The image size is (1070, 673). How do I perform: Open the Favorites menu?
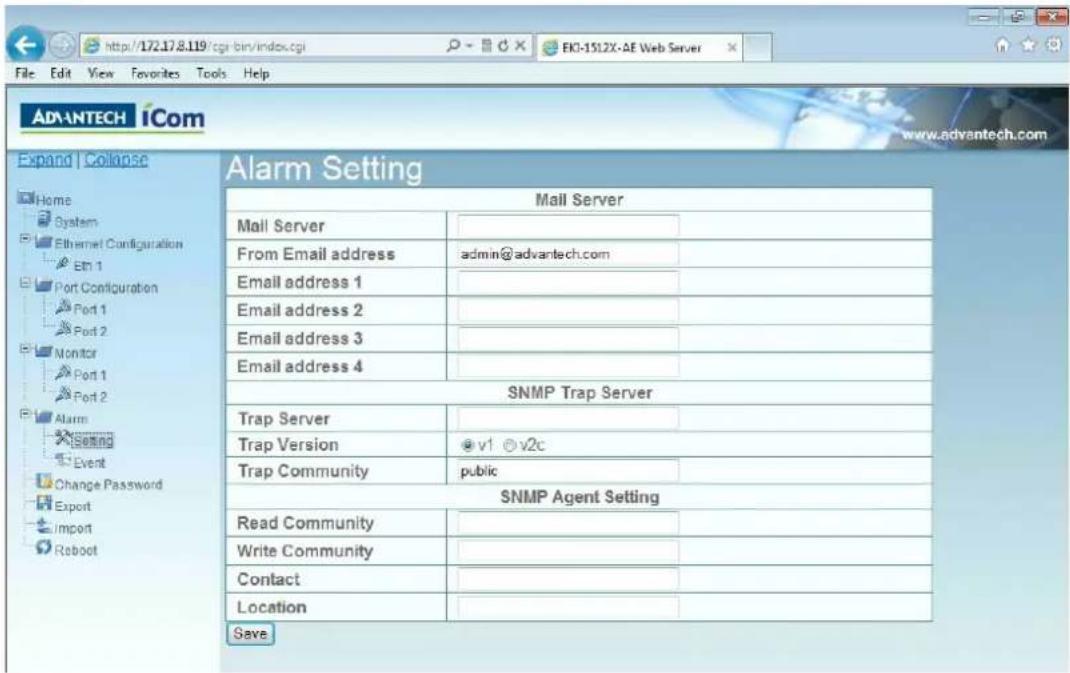click(x=156, y=73)
